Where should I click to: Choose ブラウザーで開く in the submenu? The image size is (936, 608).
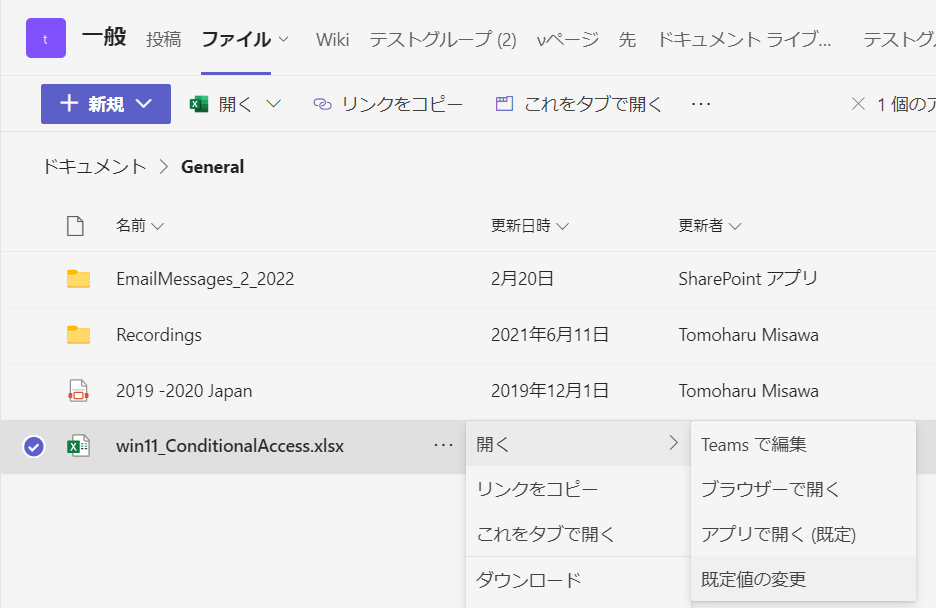pos(803,489)
